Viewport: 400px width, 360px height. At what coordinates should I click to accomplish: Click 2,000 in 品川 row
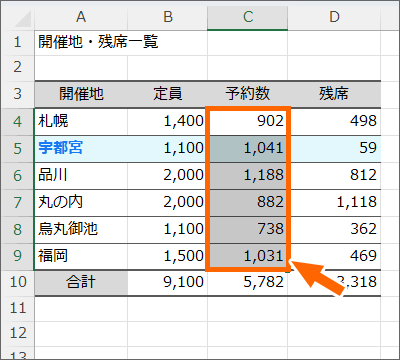click(x=168, y=176)
